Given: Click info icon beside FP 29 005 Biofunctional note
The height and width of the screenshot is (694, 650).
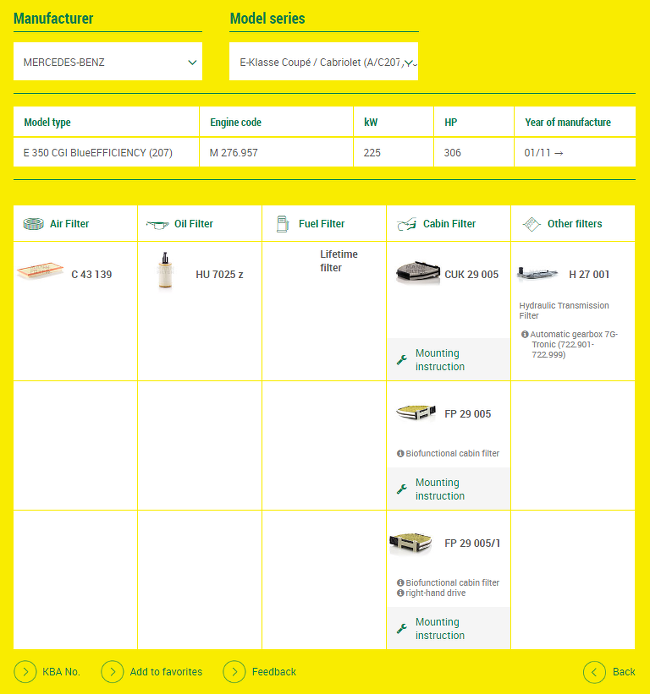Looking at the screenshot, I should point(400,453).
